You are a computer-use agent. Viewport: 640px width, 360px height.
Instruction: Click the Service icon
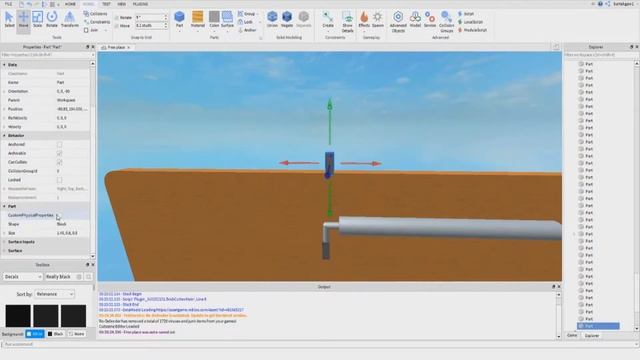click(430, 19)
